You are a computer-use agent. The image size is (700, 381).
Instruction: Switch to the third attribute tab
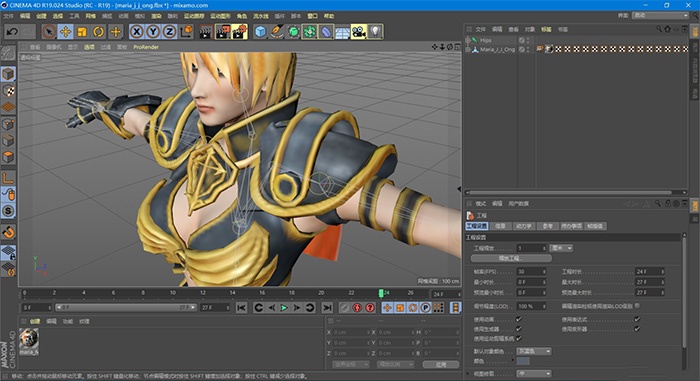(x=524, y=226)
